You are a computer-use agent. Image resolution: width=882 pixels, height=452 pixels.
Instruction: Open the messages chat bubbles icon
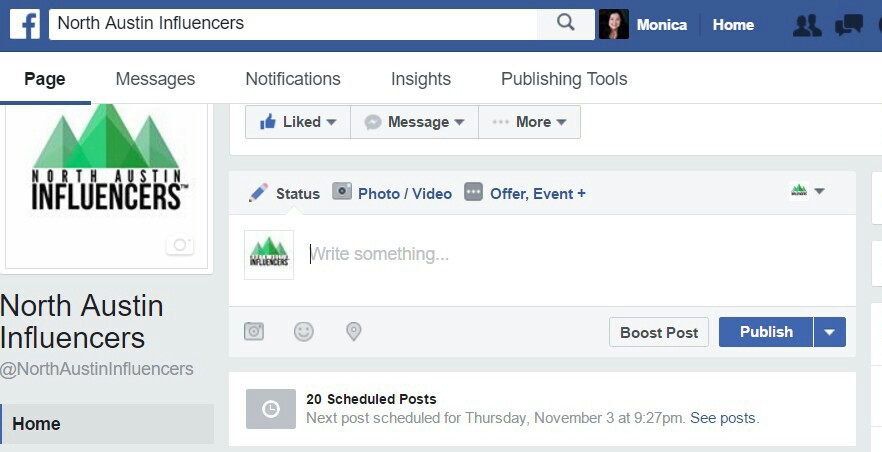849,25
